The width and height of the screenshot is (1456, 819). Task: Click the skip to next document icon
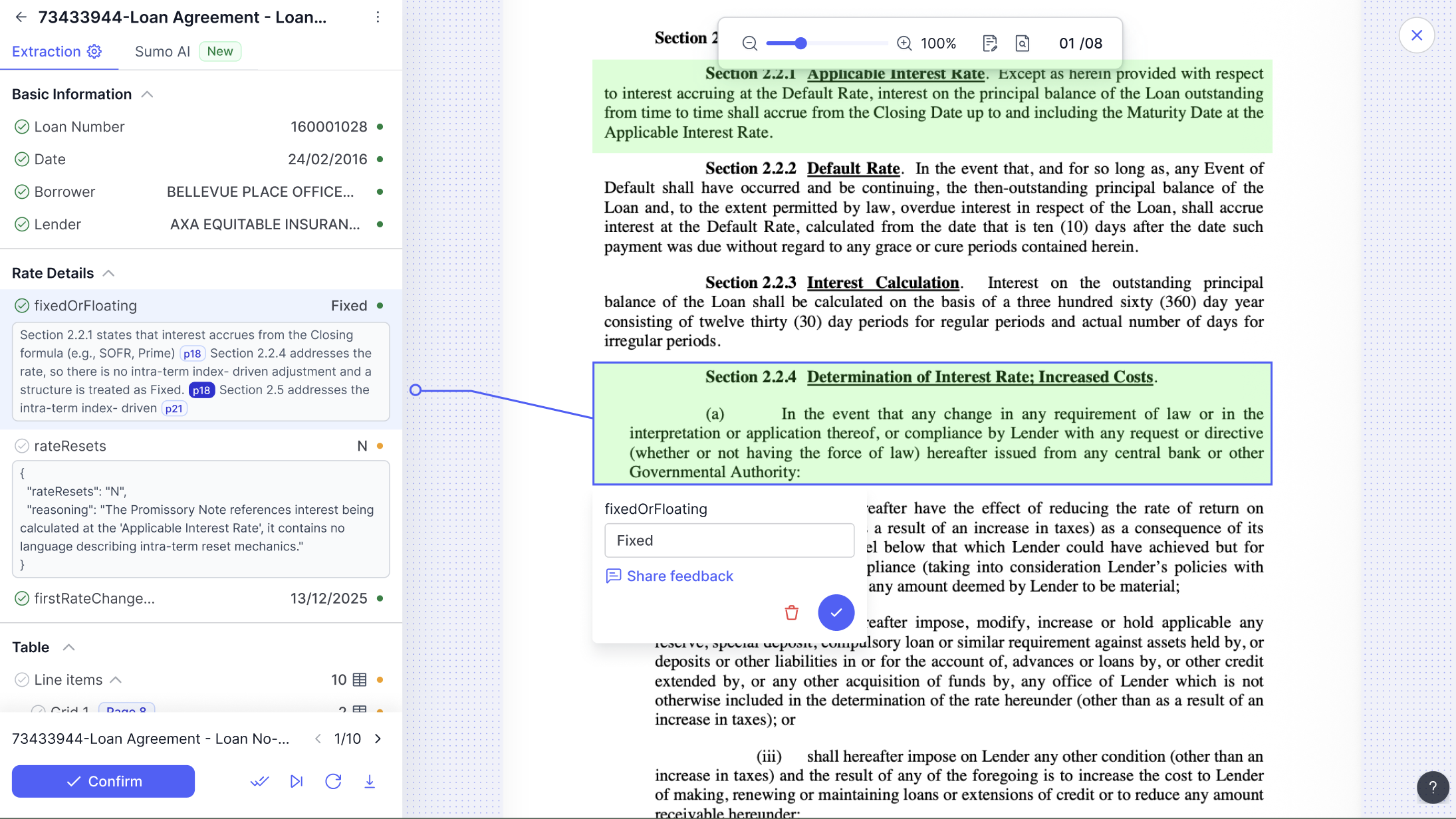click(x=297, y=781)
